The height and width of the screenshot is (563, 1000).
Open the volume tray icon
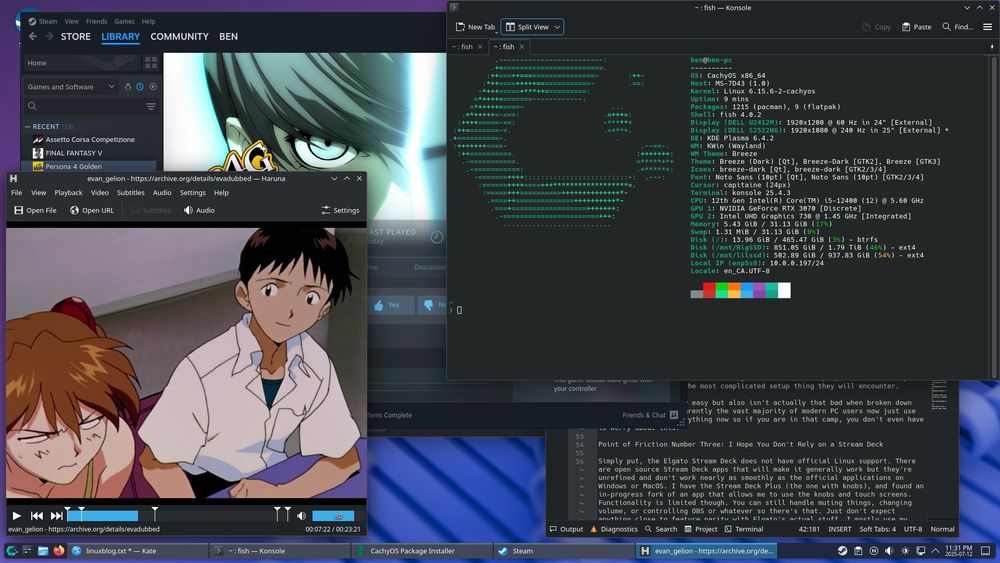point(889,550)
